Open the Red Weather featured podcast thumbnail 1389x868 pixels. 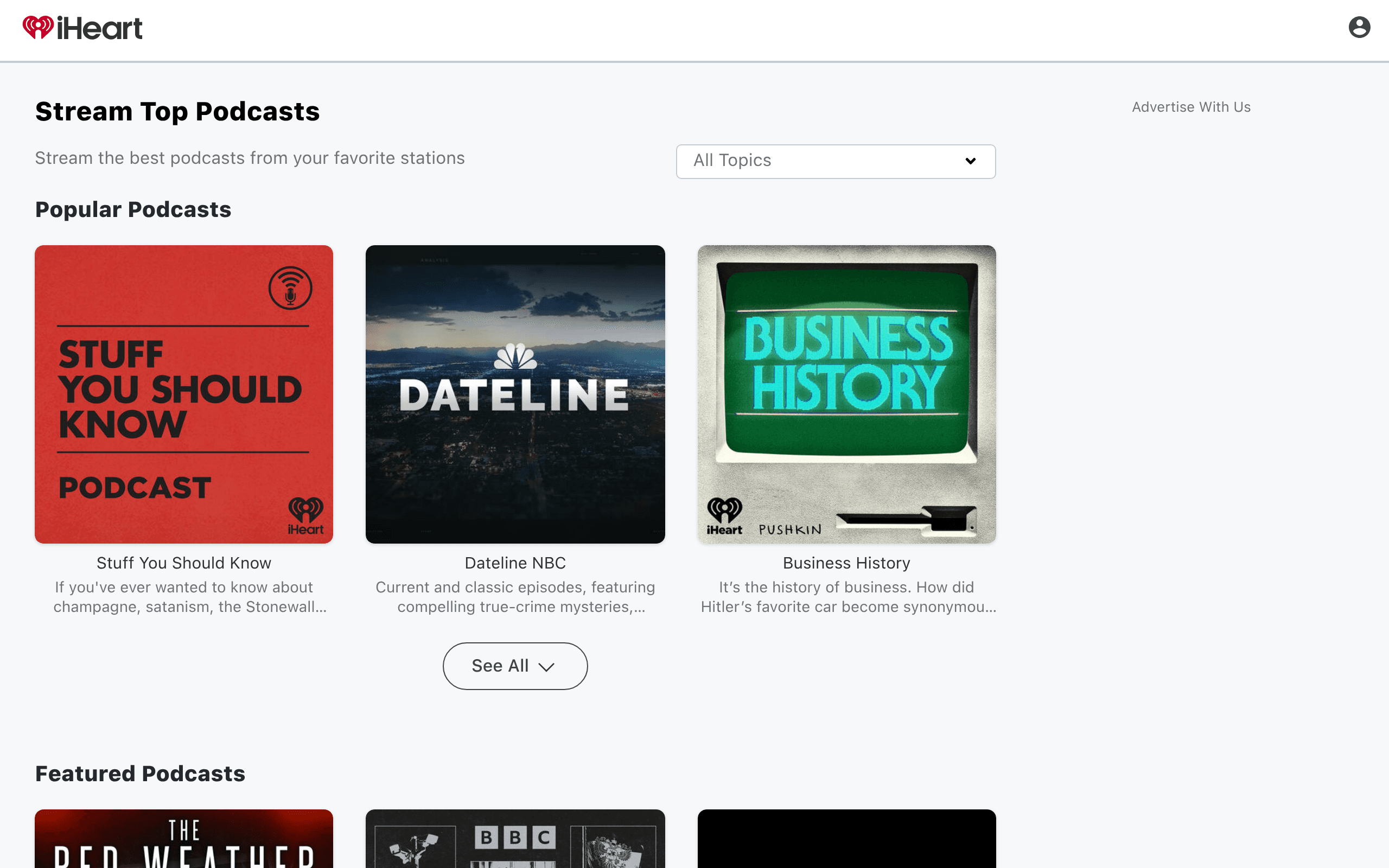click(x=184, y=839)
